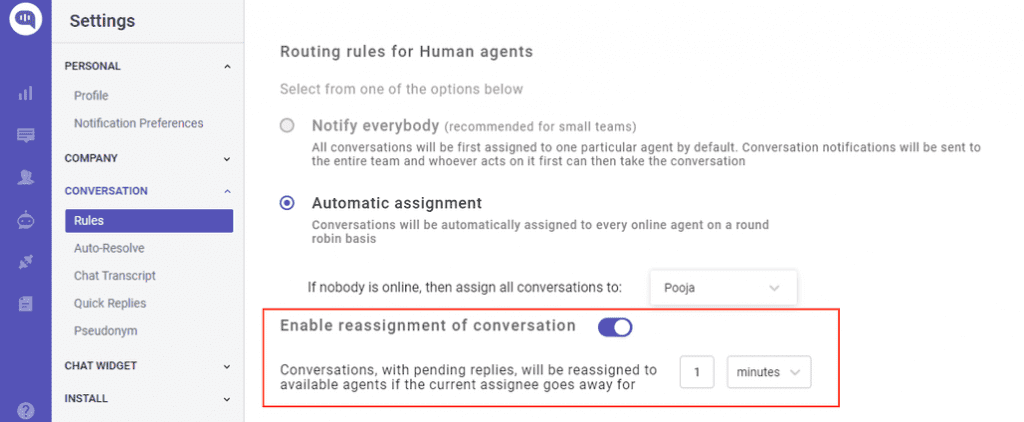Open the users icon in sidebar
This screenshot has height=422, width=1024.
[x=25, y=178]
